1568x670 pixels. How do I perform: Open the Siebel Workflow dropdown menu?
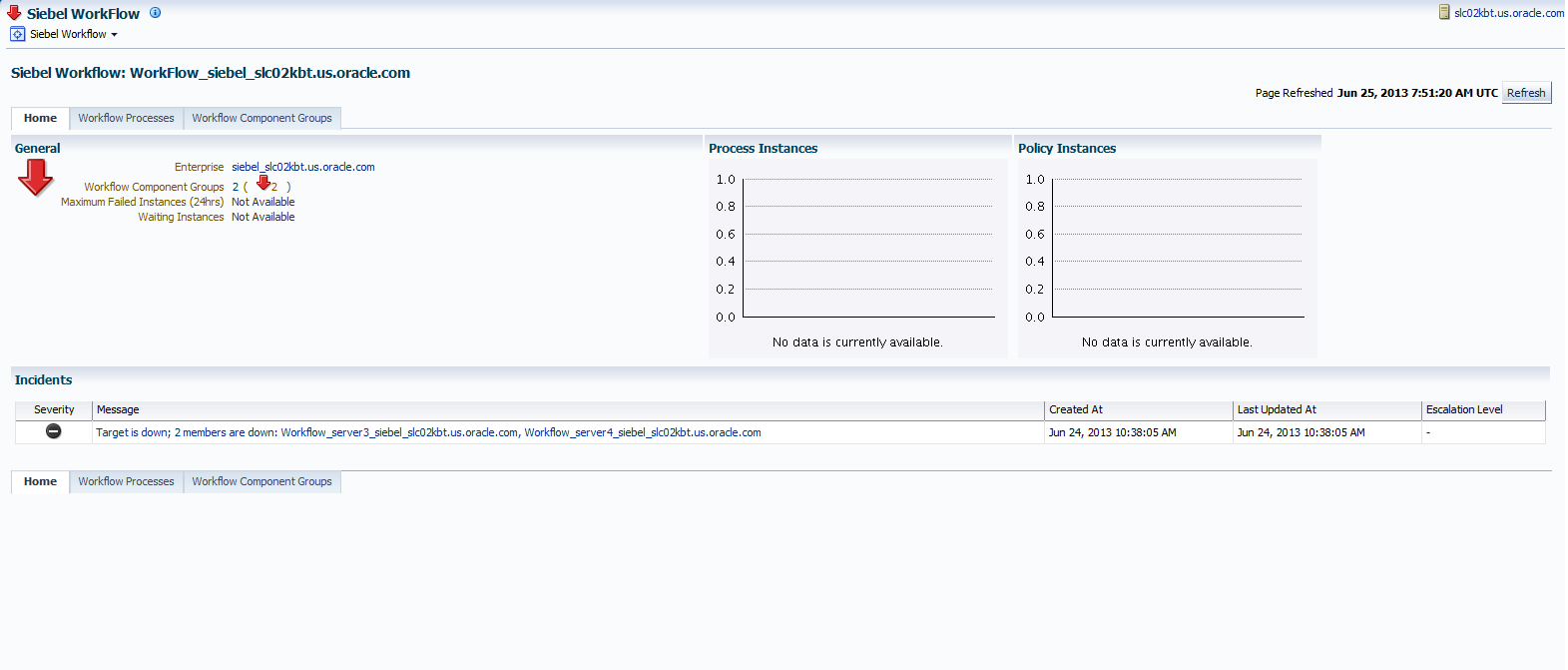click(73, 34)
